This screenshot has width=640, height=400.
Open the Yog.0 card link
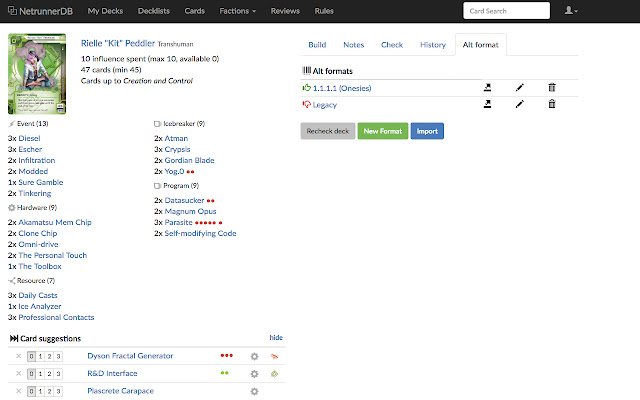174,171
